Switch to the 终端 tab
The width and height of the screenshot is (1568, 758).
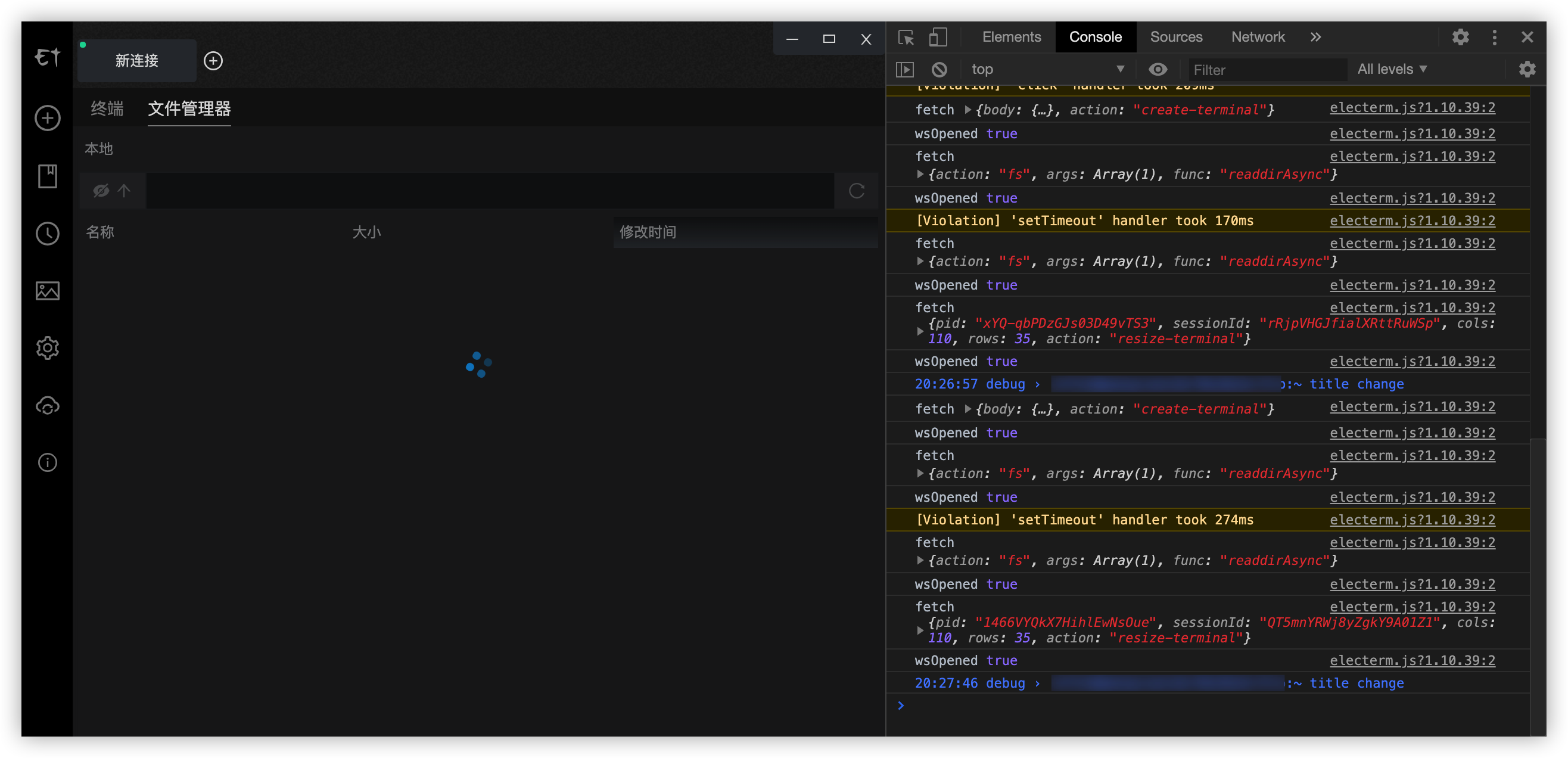point(107,108)
